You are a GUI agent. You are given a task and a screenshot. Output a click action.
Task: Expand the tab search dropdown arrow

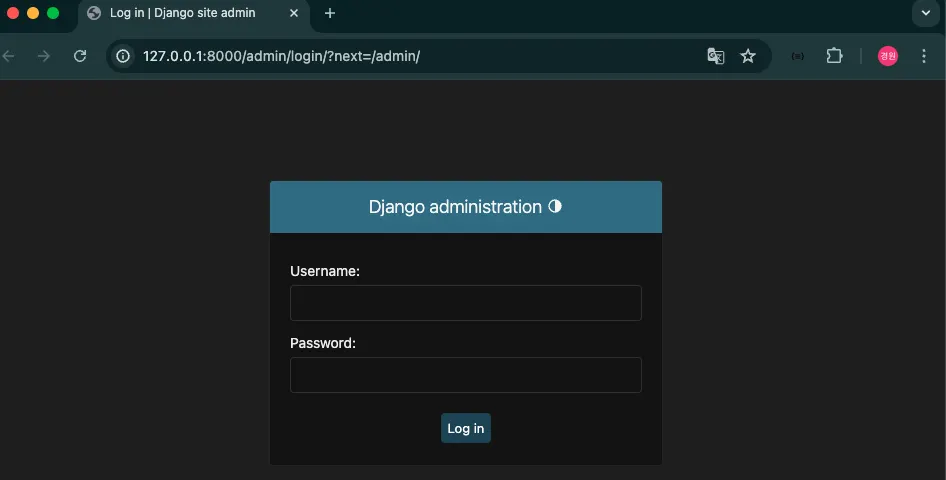[925, 13]
